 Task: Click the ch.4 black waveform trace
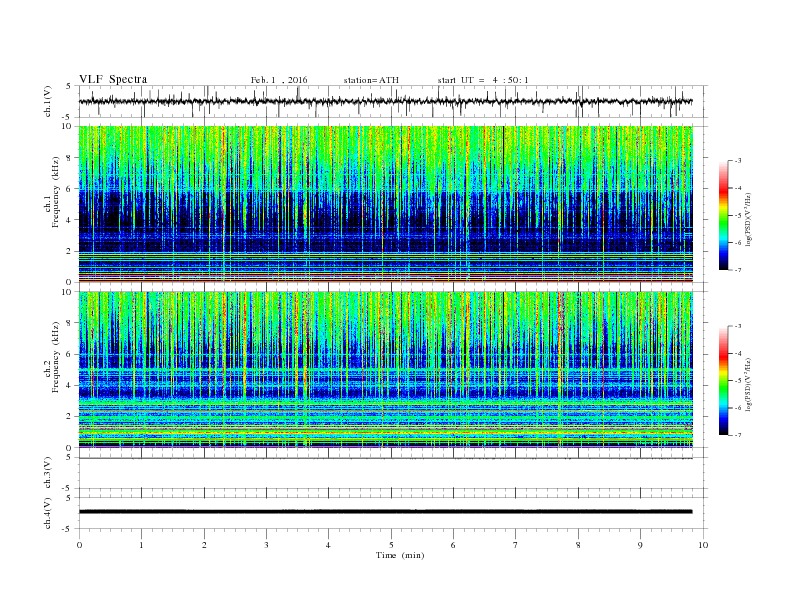point(385,512)
